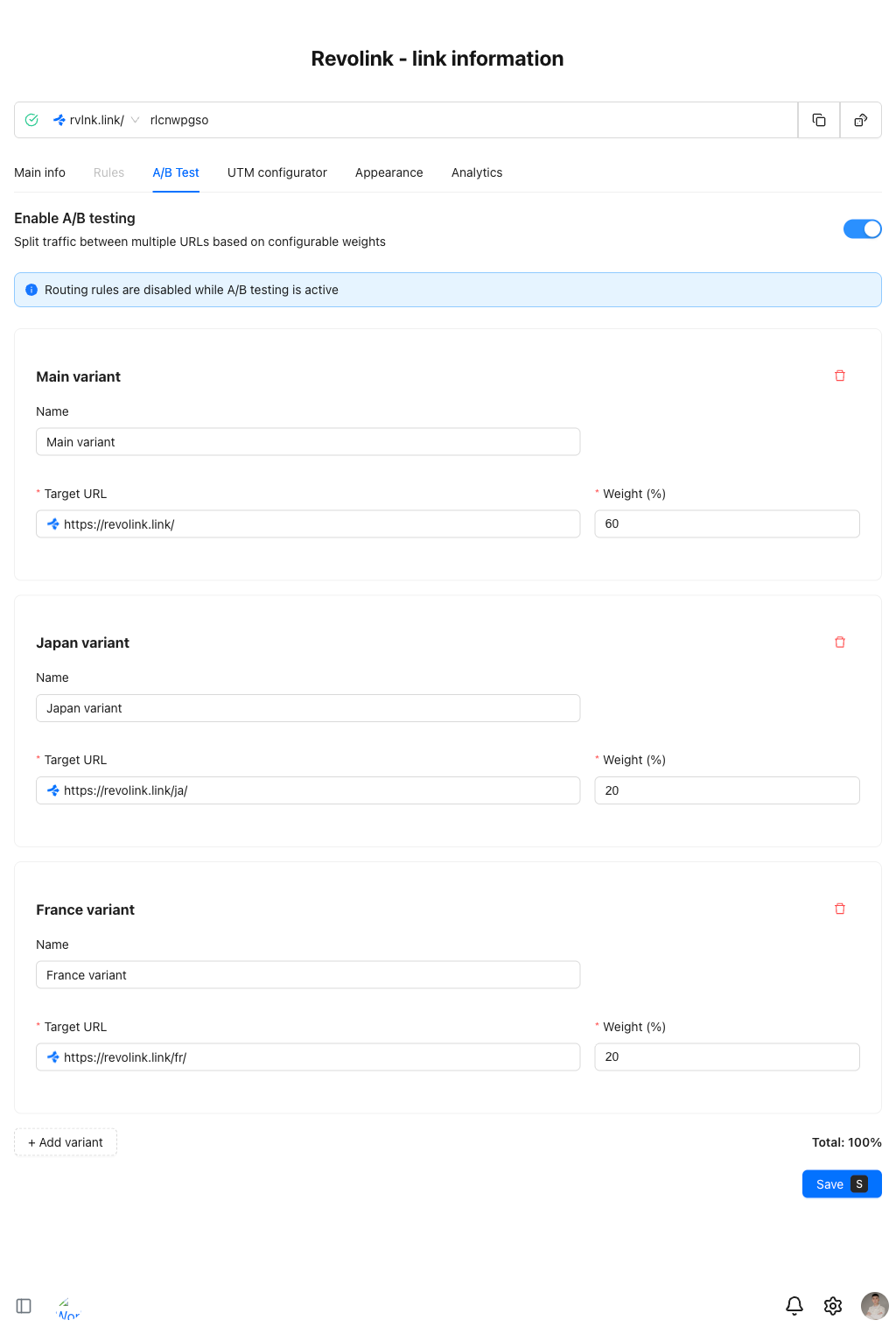Open settings gear

click(x=833, y=1306)
